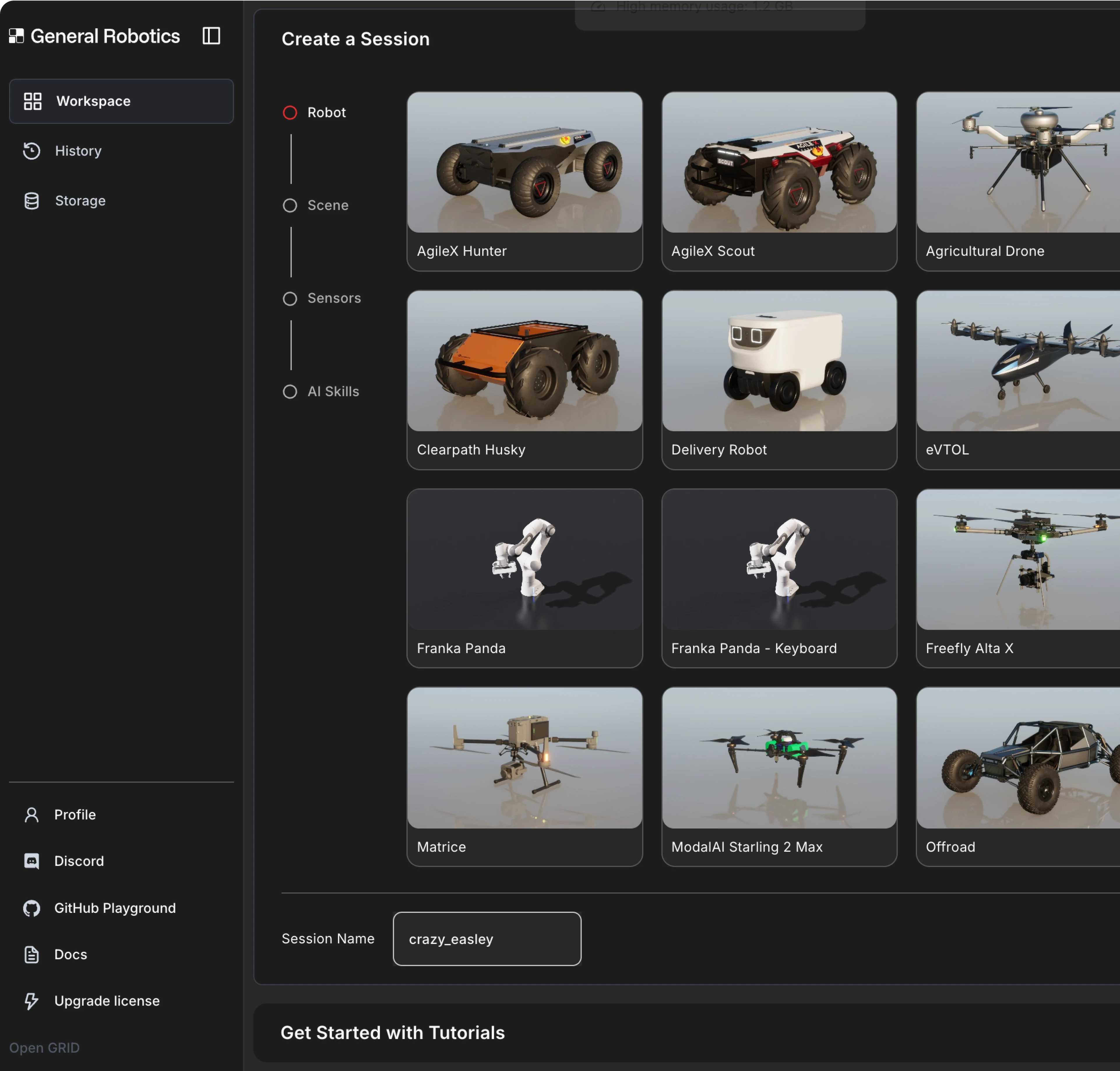This screenshot has height=1071, width=1120.
Task: Open Discord link icon
Action: (x=31, y=861)
